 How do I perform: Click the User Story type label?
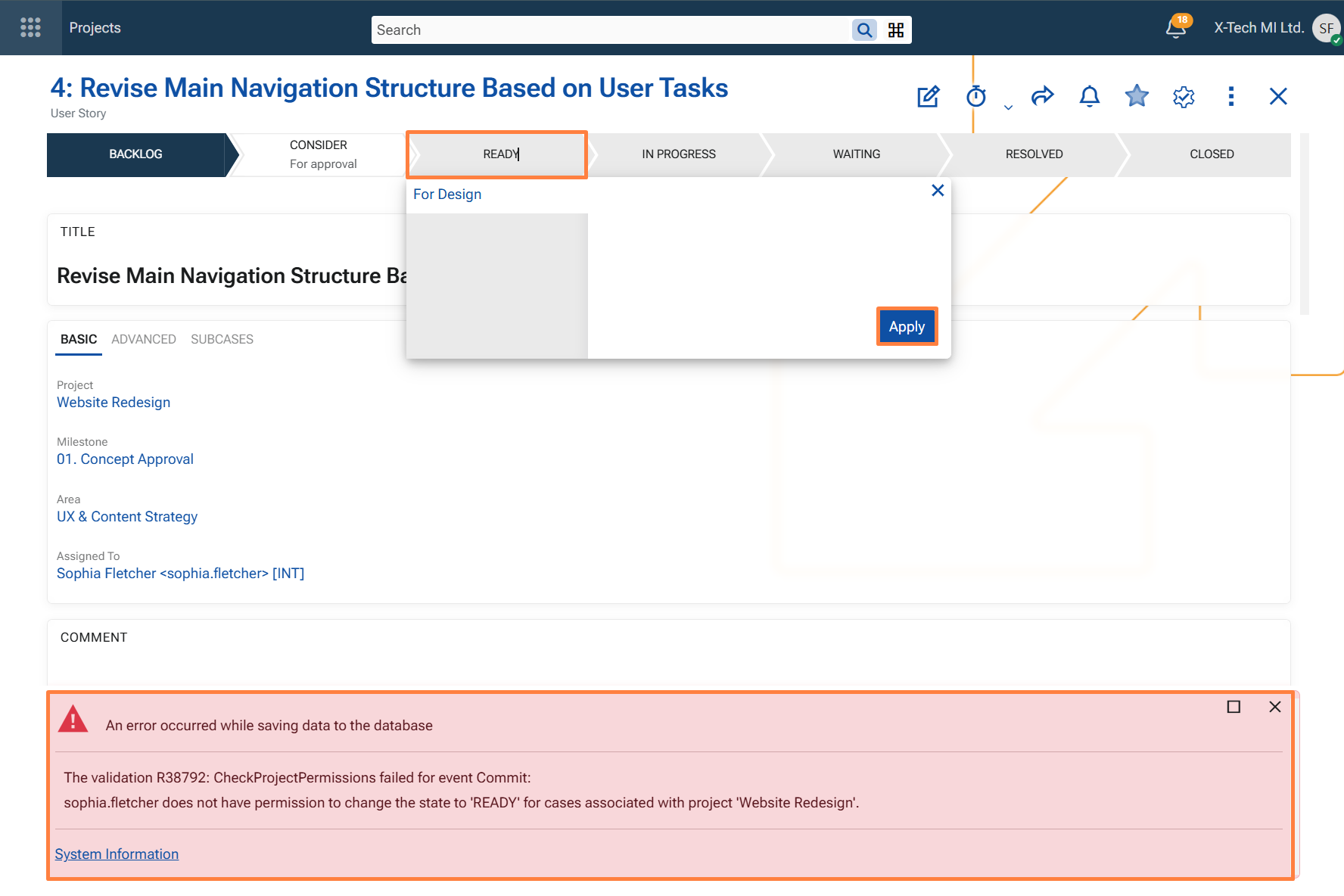pos(79,114)
